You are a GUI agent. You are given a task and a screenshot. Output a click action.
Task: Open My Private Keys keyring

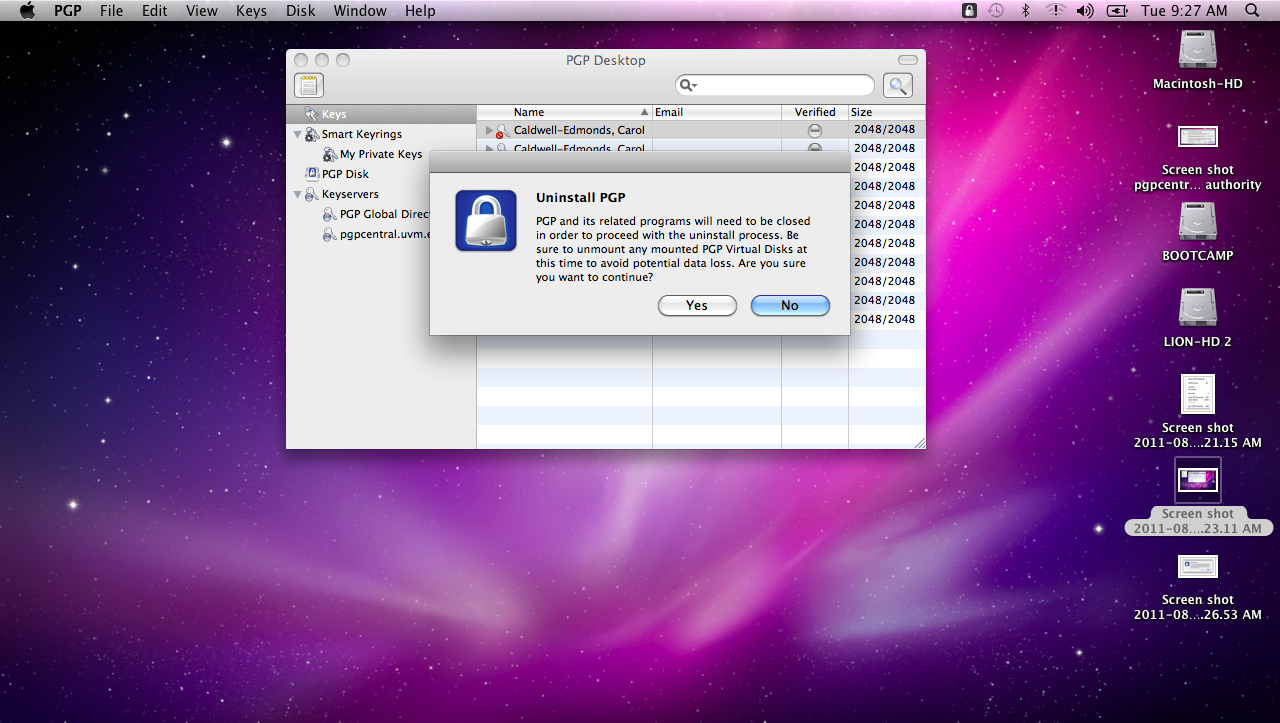coord(381,154)
